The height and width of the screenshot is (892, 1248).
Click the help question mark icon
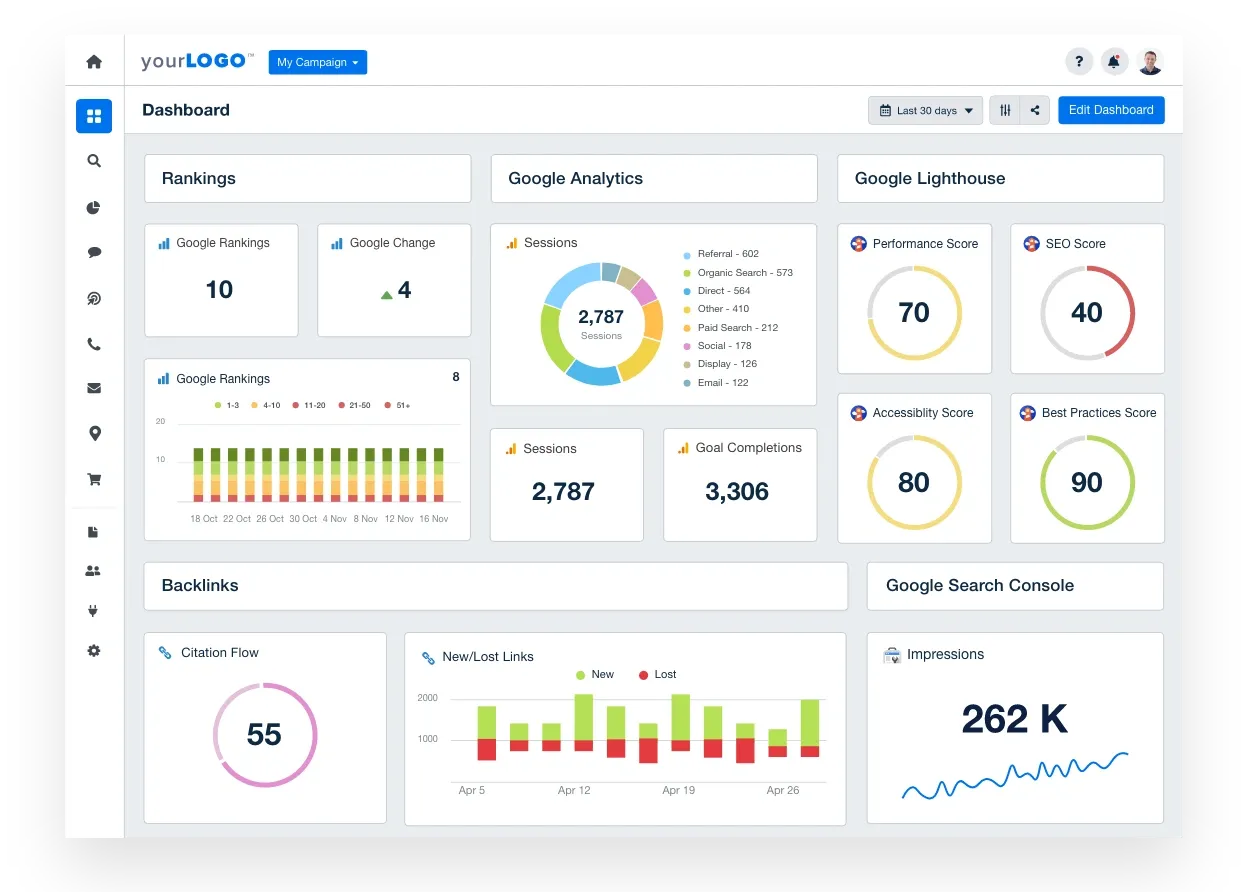[1079, 62]
